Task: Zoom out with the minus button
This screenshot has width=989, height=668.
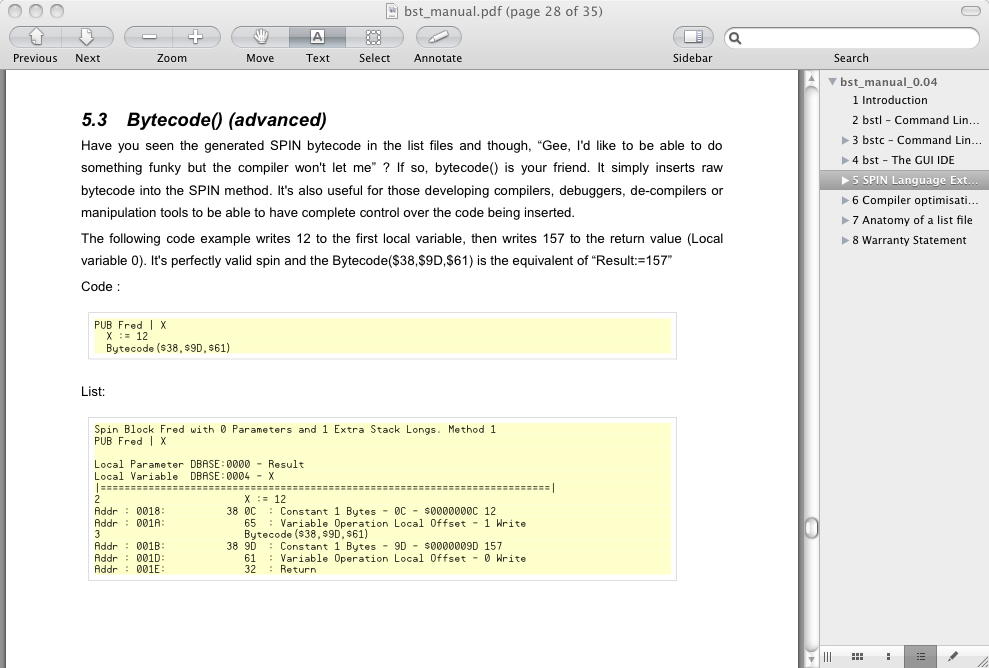Action: (149, 37)
